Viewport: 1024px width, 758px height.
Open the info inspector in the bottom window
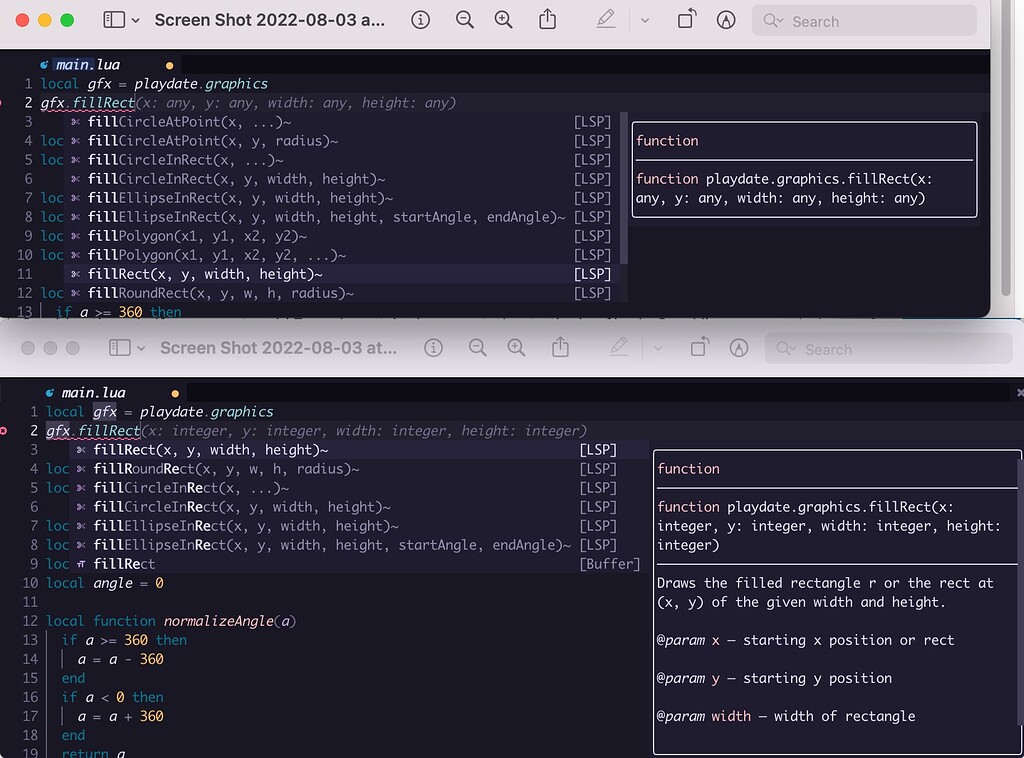pos(433,348)
